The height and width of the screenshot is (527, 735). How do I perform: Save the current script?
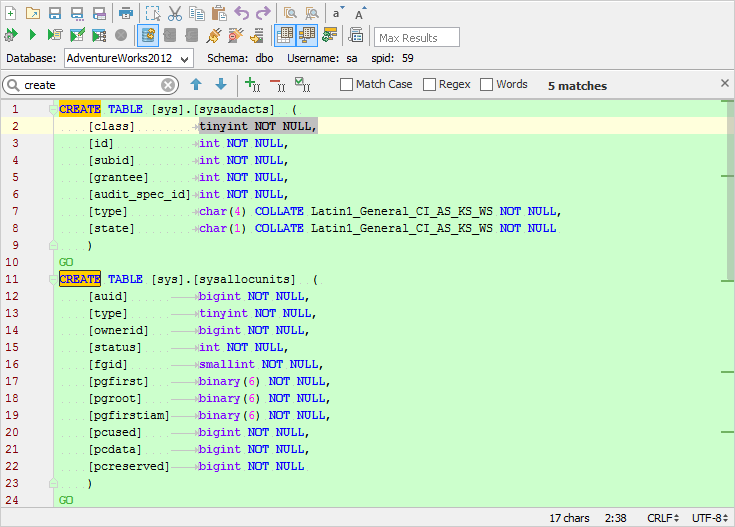55,13
